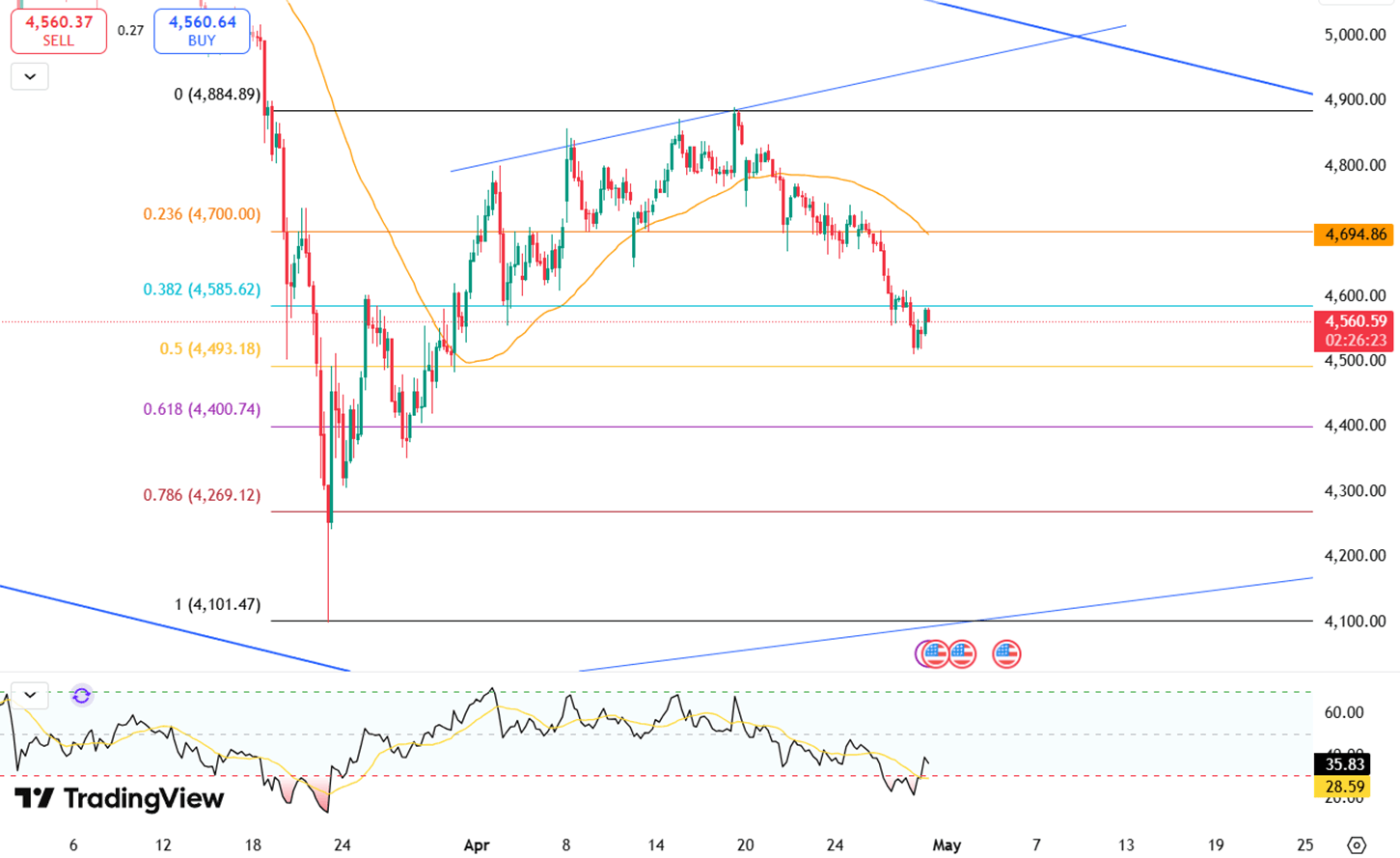This screenshot has height=858, width=1400.
Task: Open the TradingView logo link
Action: pos(119,798)
